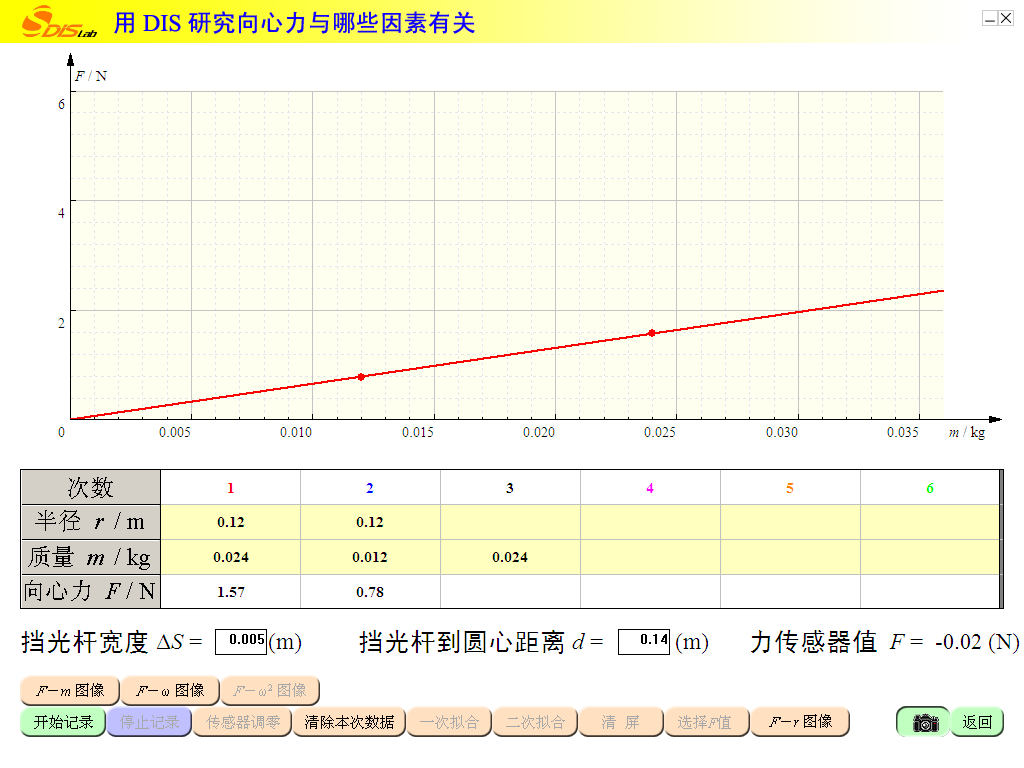Switch to the F–ω 图像 graph
Image resolution: width=1024 pixels, height=768 pixels.
[170, 691]
